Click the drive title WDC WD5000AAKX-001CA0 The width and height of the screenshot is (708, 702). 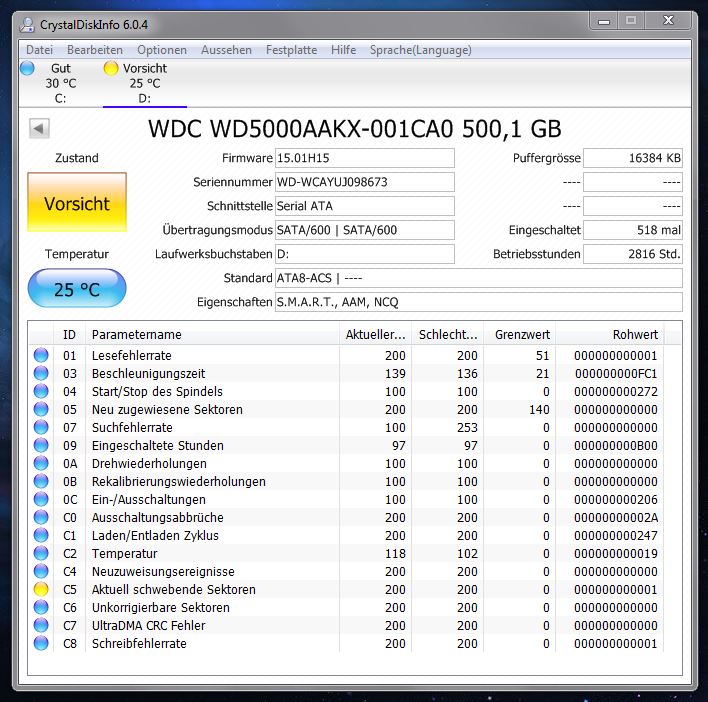[300, 129]
